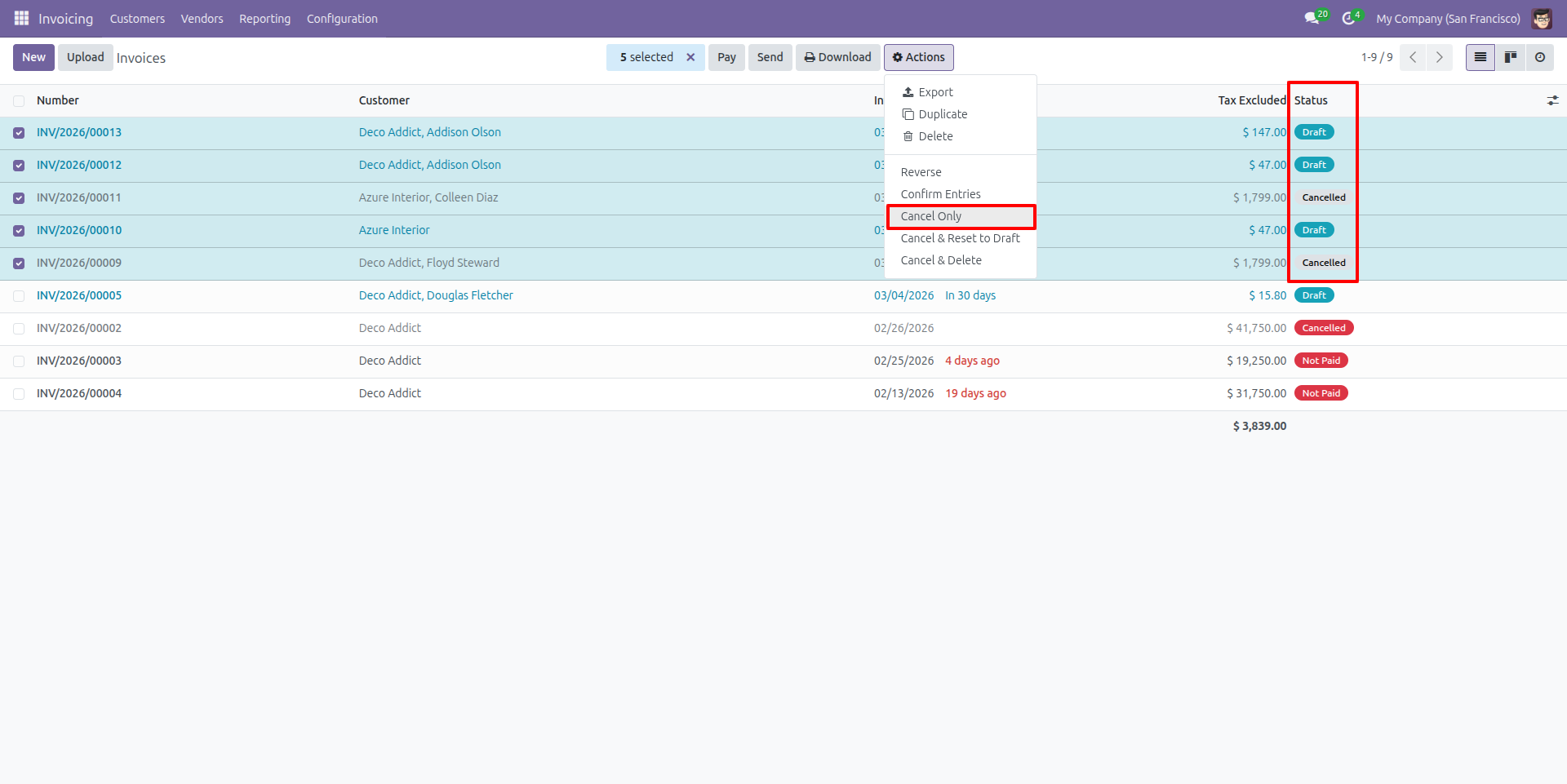Uncheck invoice INV/2026/00012 checkbox
Image resolution: width=1567 pixels, height=784 pixels.
tap(19, 166)
